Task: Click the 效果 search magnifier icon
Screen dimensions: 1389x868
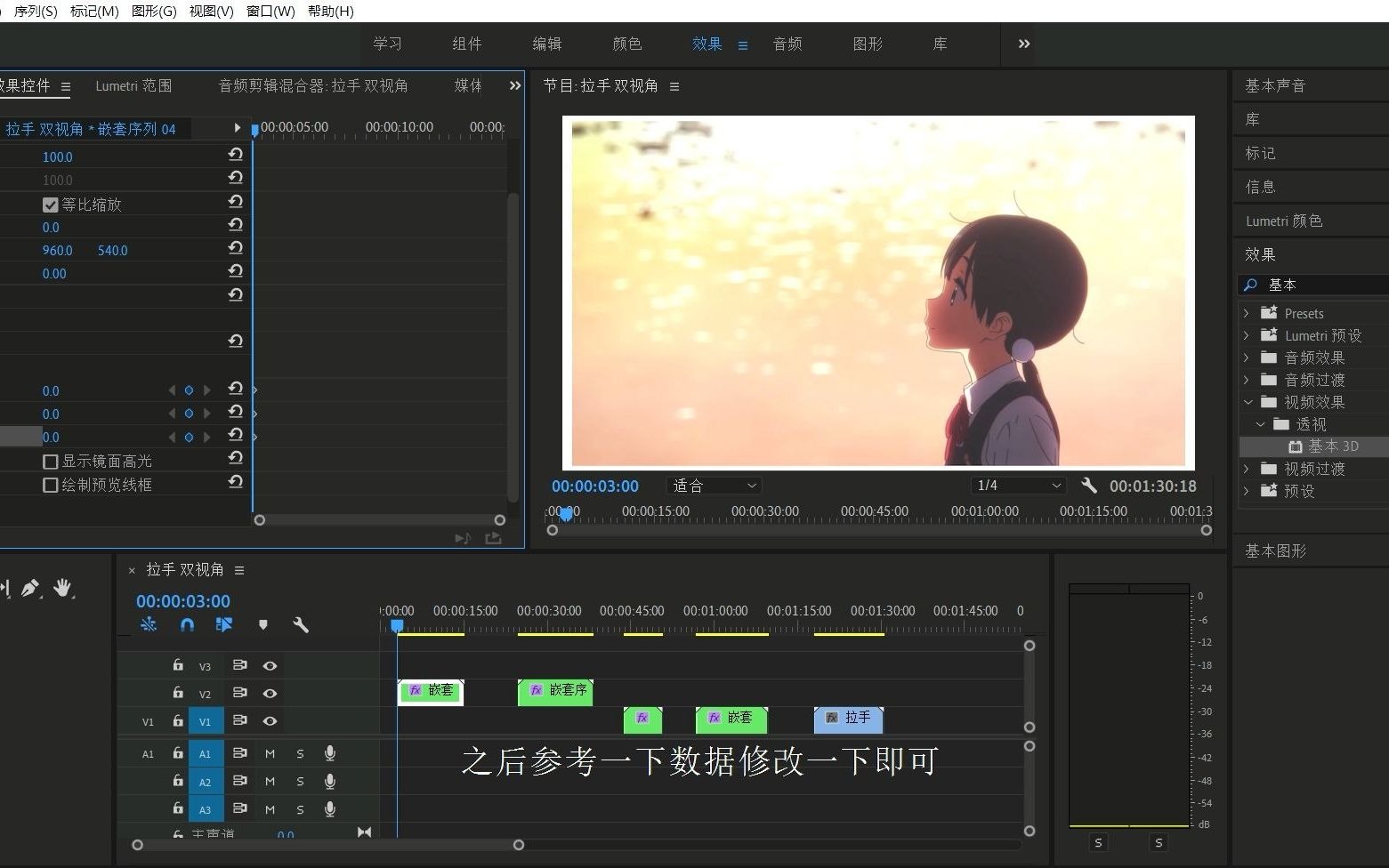Action: pyautogui.click(x=1250, y=285)
